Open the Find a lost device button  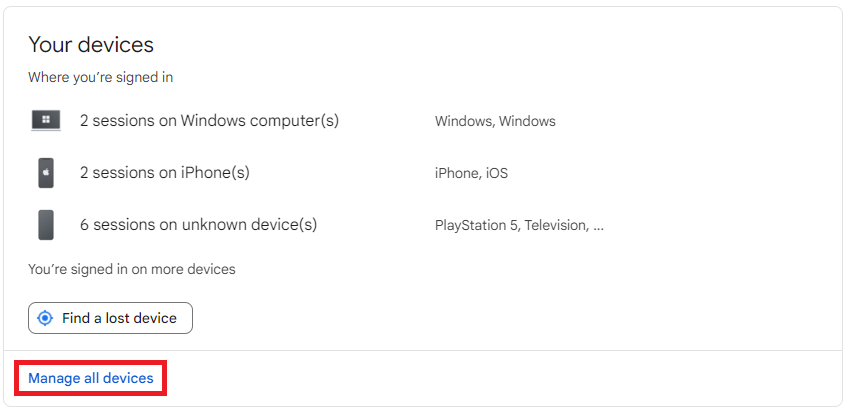[110, 318]
